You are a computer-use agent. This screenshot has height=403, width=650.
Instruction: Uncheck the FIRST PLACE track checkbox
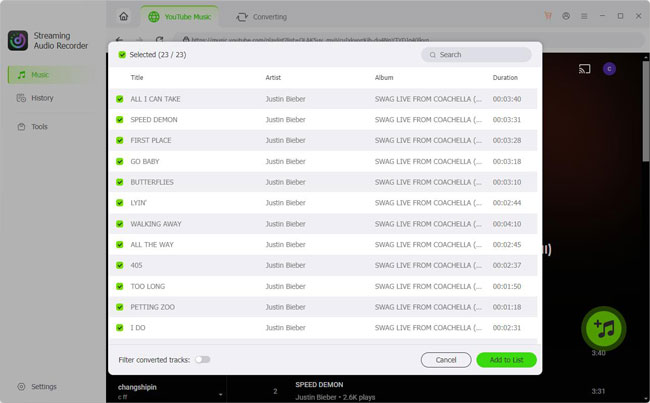tap(120, 141)
